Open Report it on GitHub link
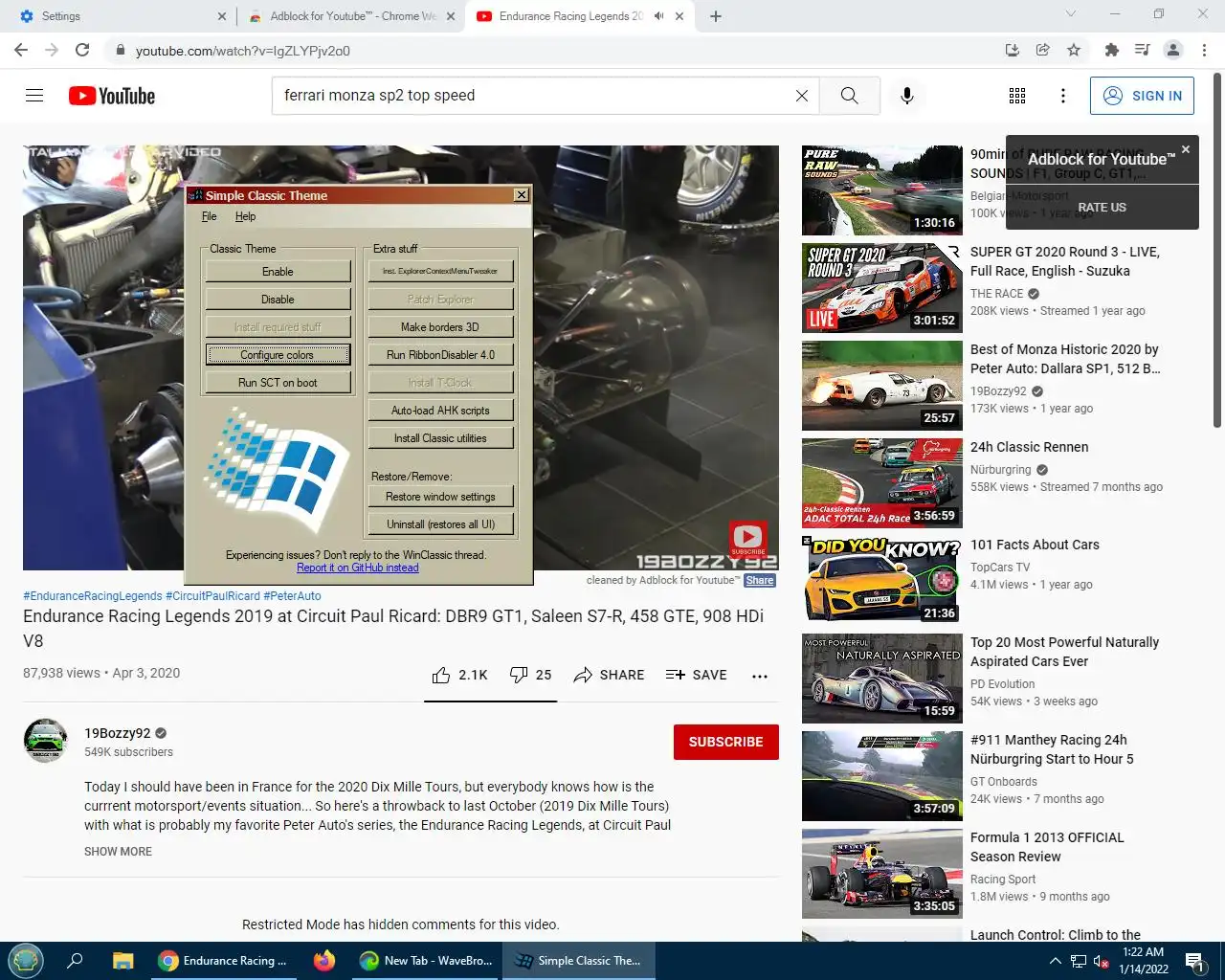Viewport: 1225px width, 980px height. tap(357, 568)
